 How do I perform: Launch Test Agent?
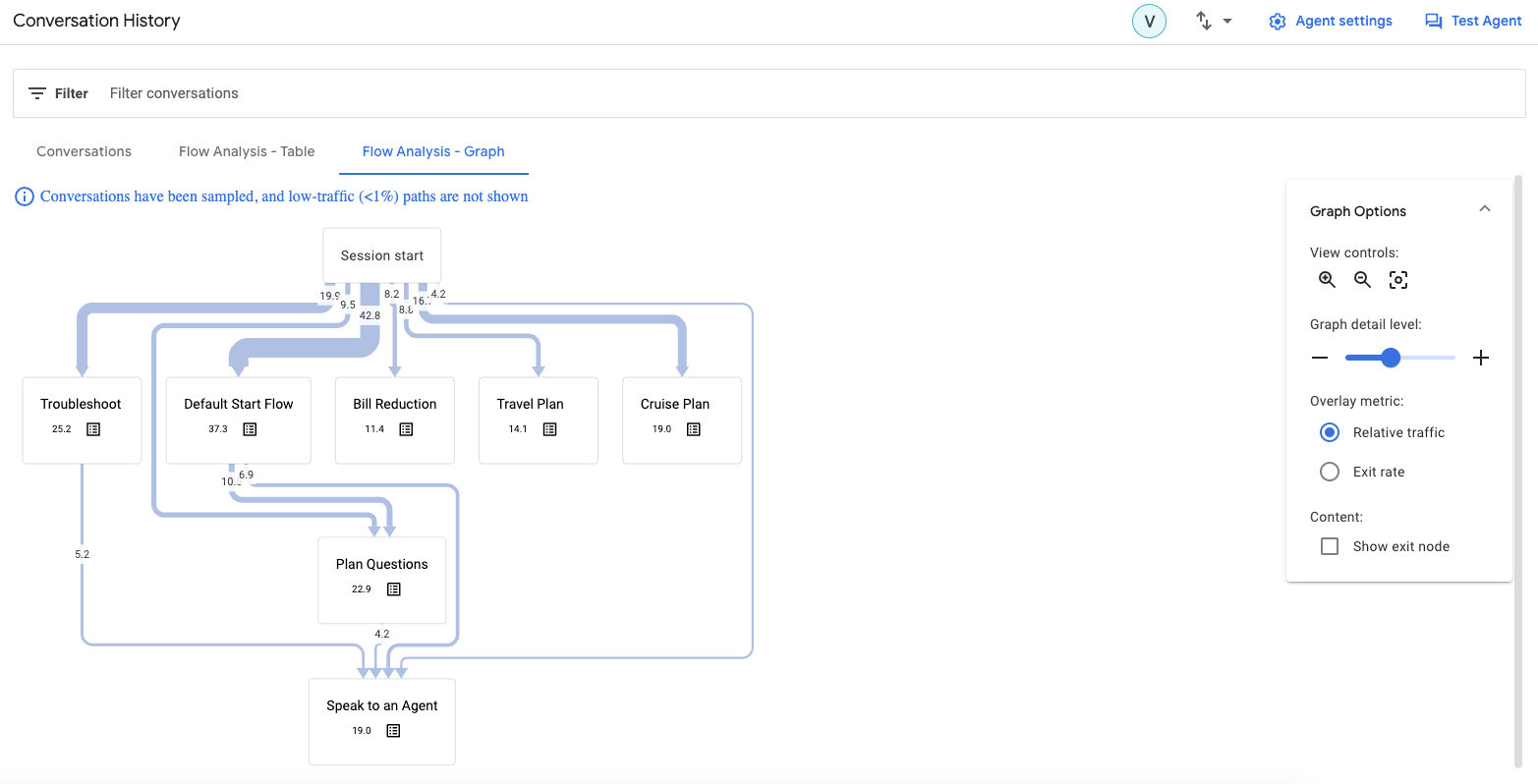(1472, 20)
